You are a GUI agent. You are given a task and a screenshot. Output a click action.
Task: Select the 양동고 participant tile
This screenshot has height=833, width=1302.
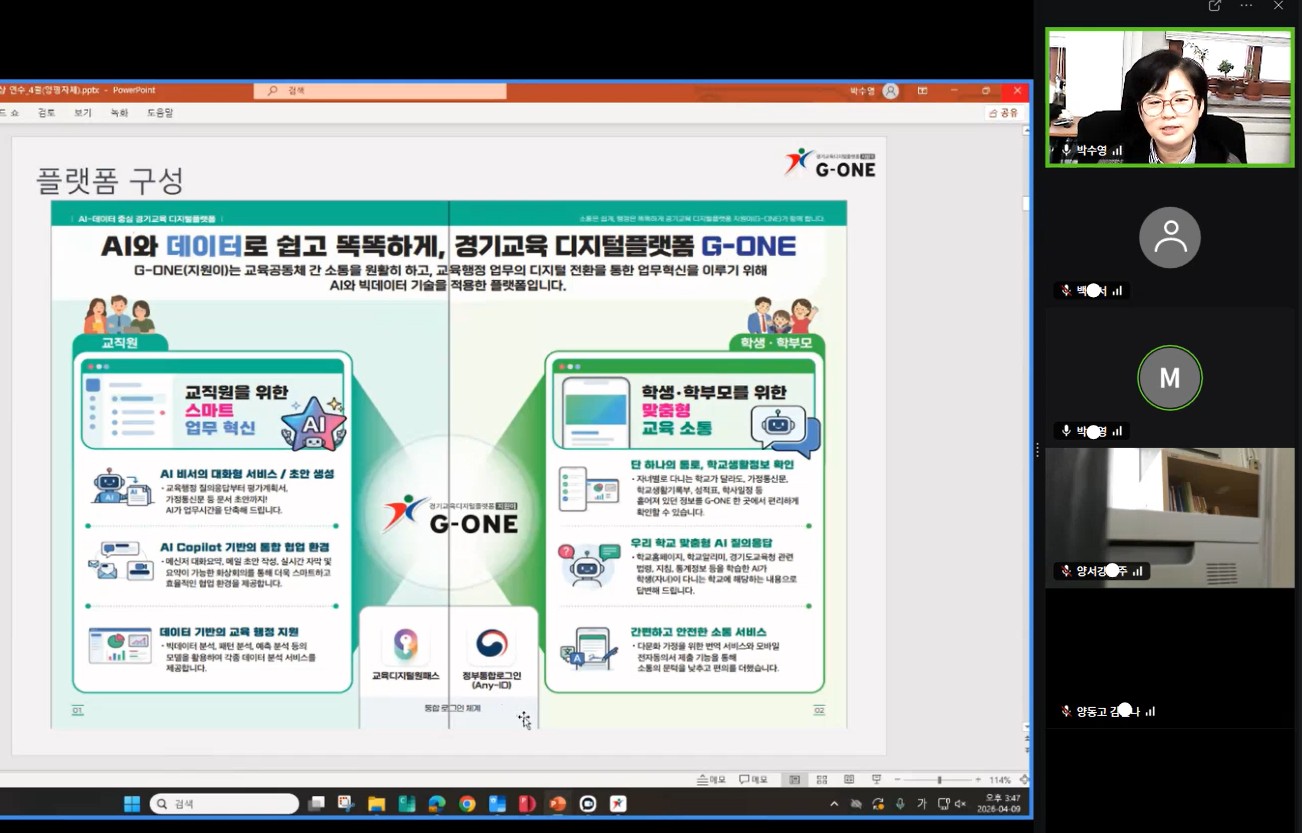tap(1169, 658)
